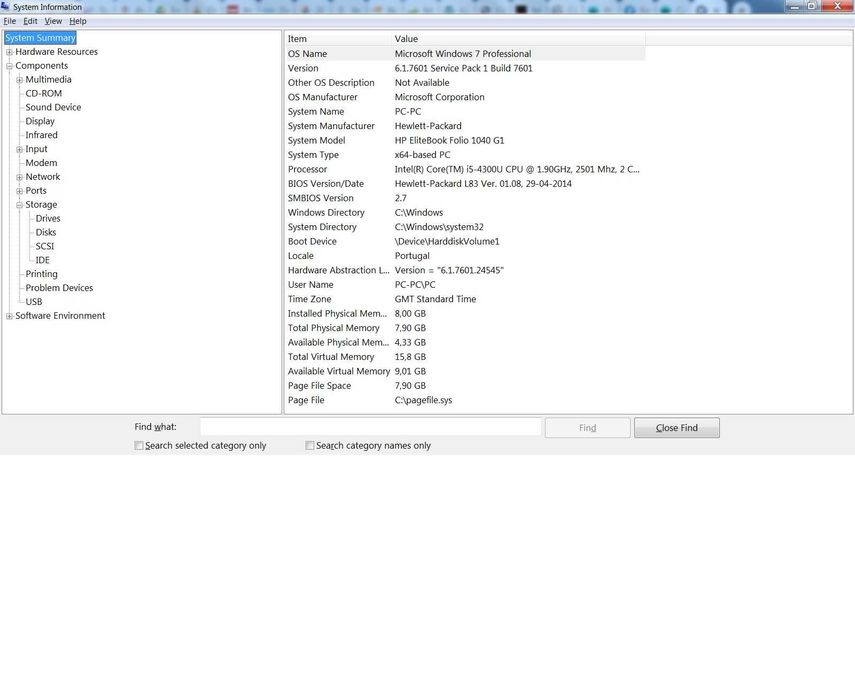
Task: Click 'Other OS Description' item
Action: point(331,83)
